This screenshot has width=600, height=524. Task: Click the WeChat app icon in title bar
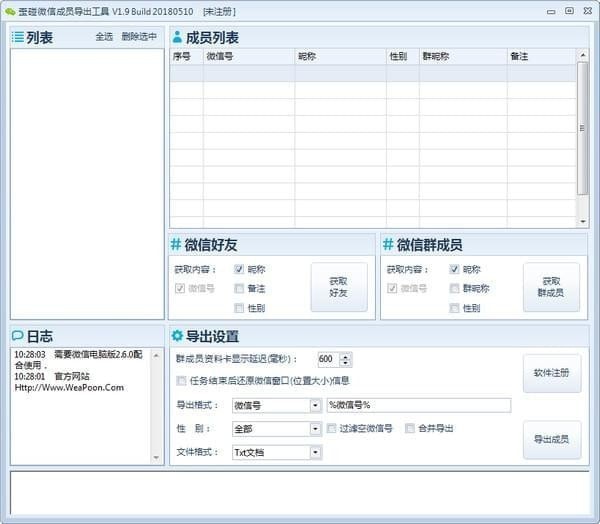click(x=10, y=11)
